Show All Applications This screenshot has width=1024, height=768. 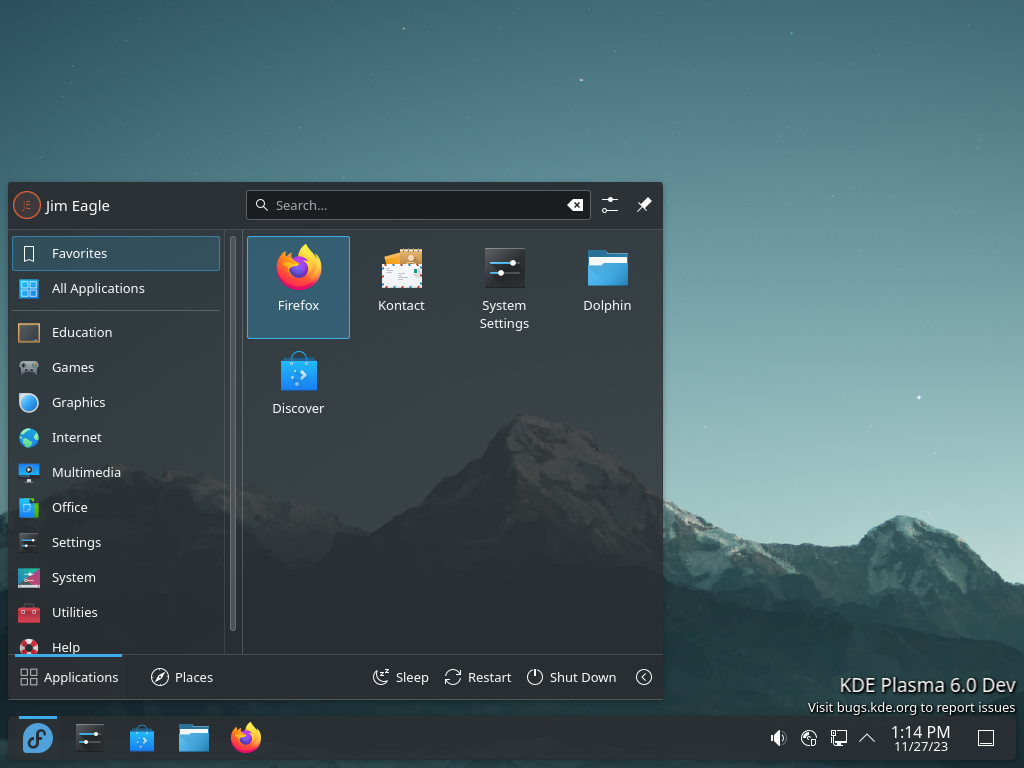116,289
